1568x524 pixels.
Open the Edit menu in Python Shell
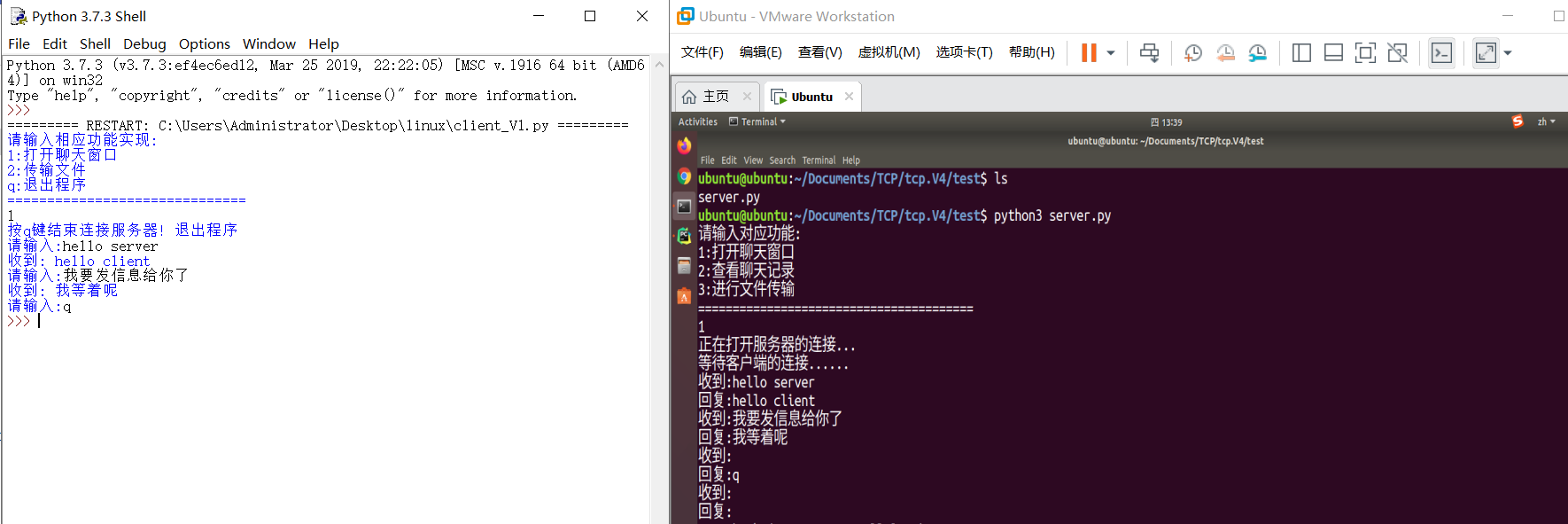pyautogui.click(x=54, y=43)
